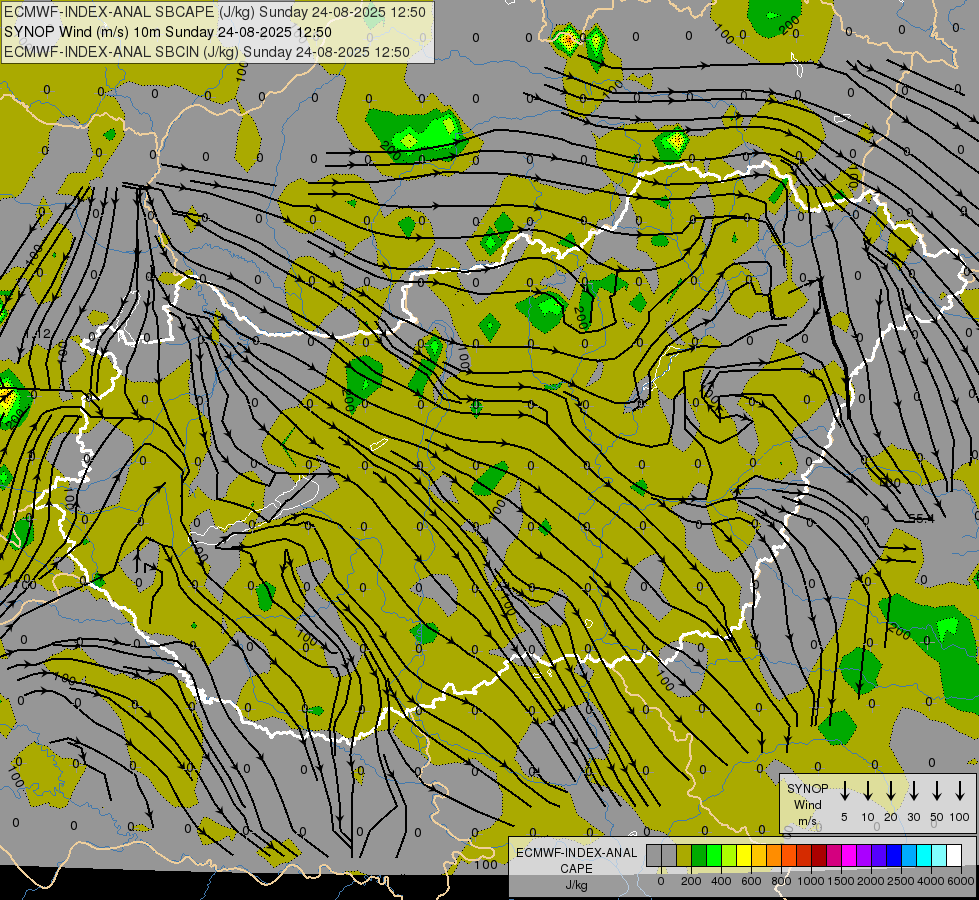979x900 pixels.
Task: Click the '5' wind speed legend number
Action: click(x=844, y=817)
